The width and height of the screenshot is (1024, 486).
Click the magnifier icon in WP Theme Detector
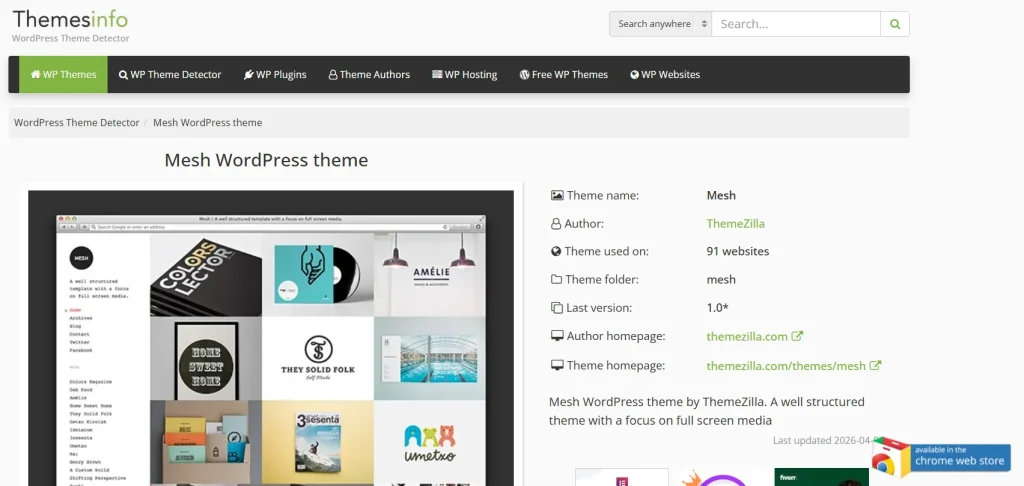(123, 74)
